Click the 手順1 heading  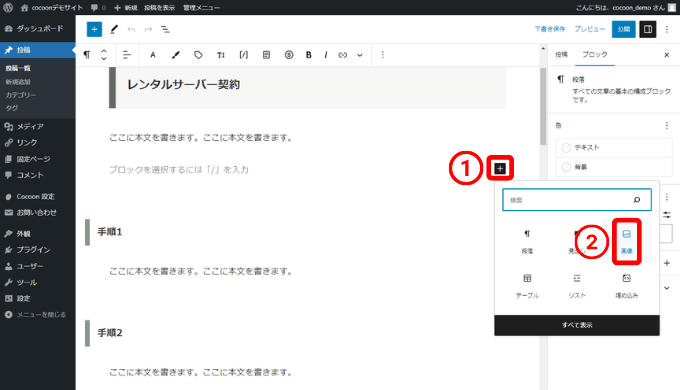[x=110, y=232]
